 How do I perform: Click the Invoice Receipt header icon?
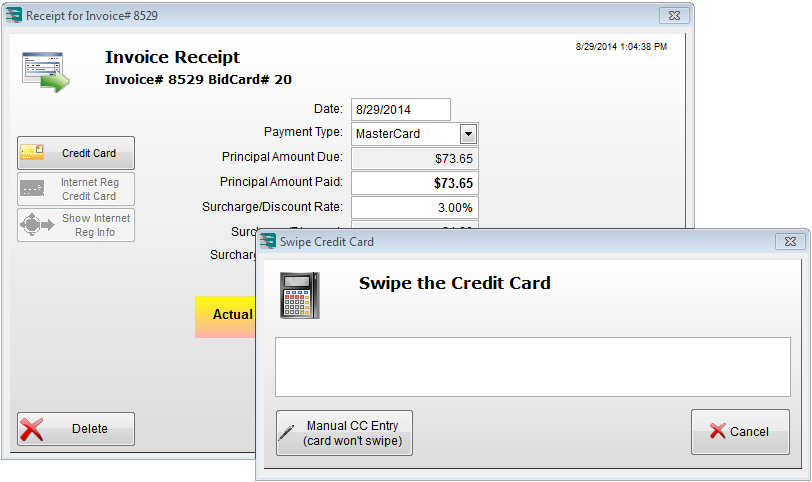click(x=45, y=72)
